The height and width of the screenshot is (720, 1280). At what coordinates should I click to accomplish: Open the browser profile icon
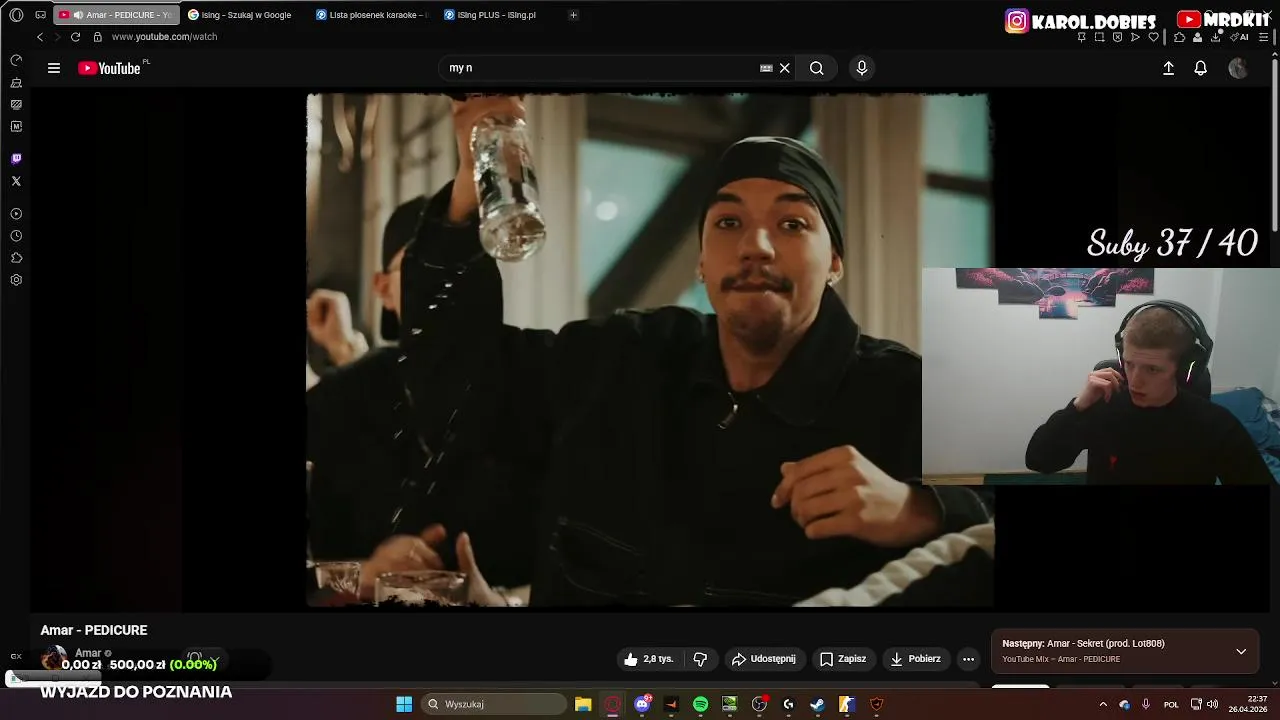1197,37
